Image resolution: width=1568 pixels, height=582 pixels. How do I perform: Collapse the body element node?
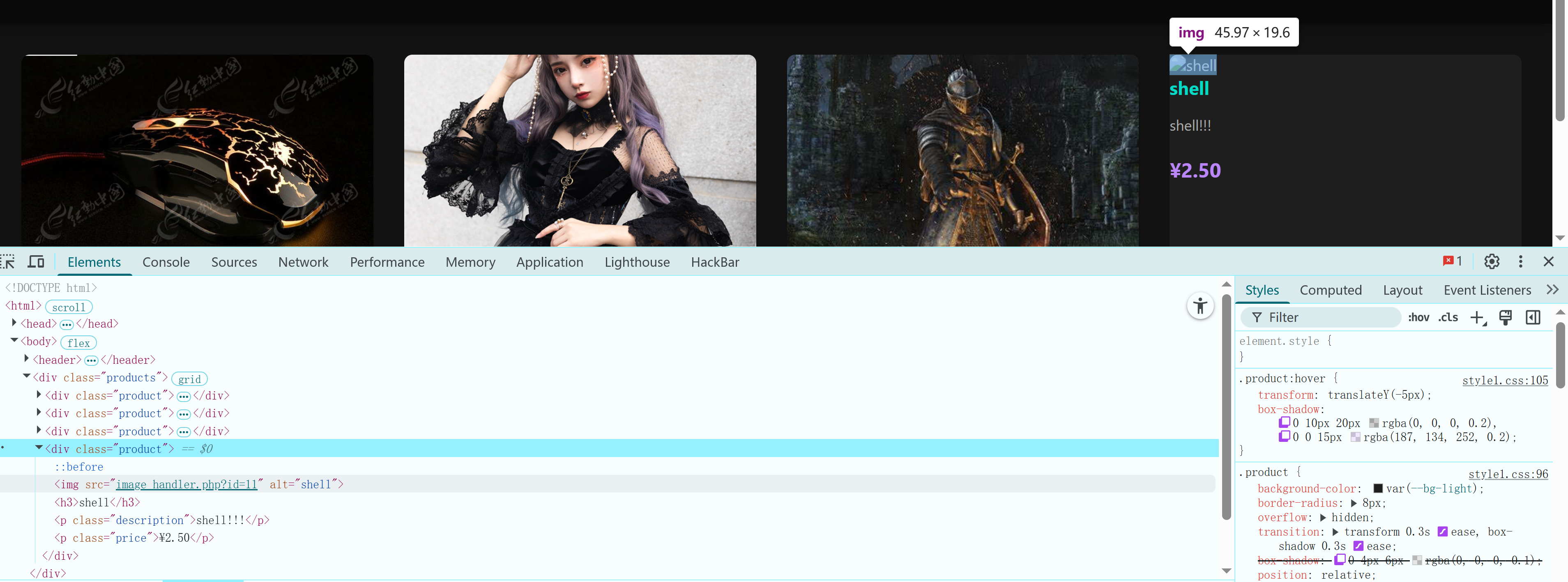[x=14, y=340]
